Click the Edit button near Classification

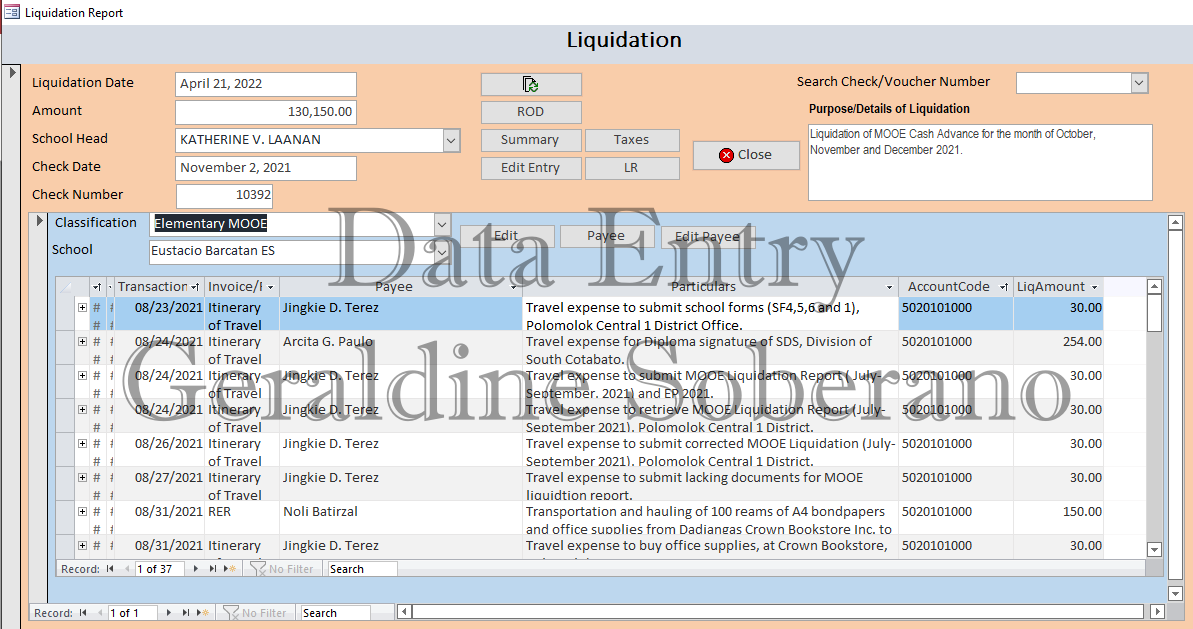(507, 237)
